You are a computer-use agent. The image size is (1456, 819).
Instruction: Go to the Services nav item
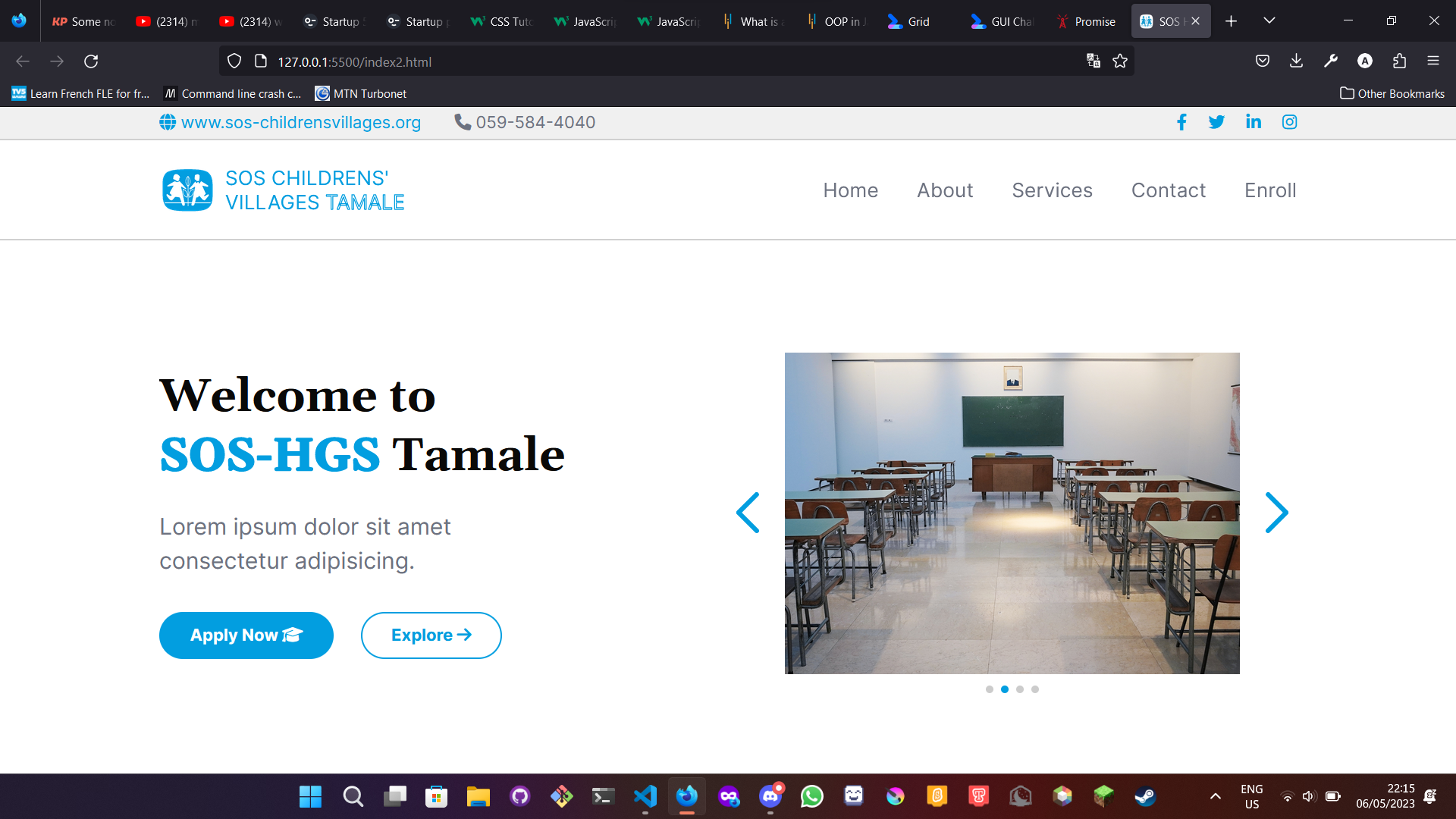pos(1052,190)
